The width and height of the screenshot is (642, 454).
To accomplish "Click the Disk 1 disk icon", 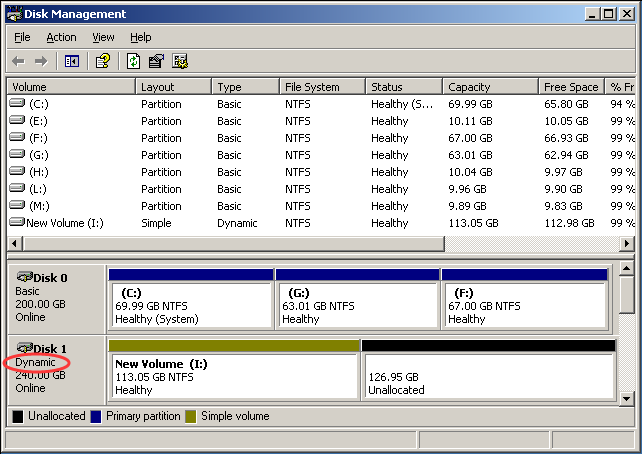I will click(25, 348).
